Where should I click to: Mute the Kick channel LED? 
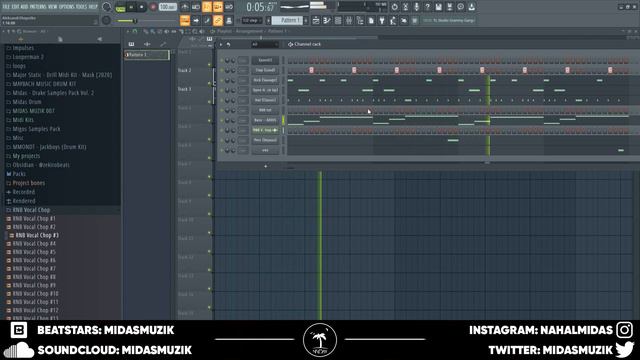(x=222, y=80)
